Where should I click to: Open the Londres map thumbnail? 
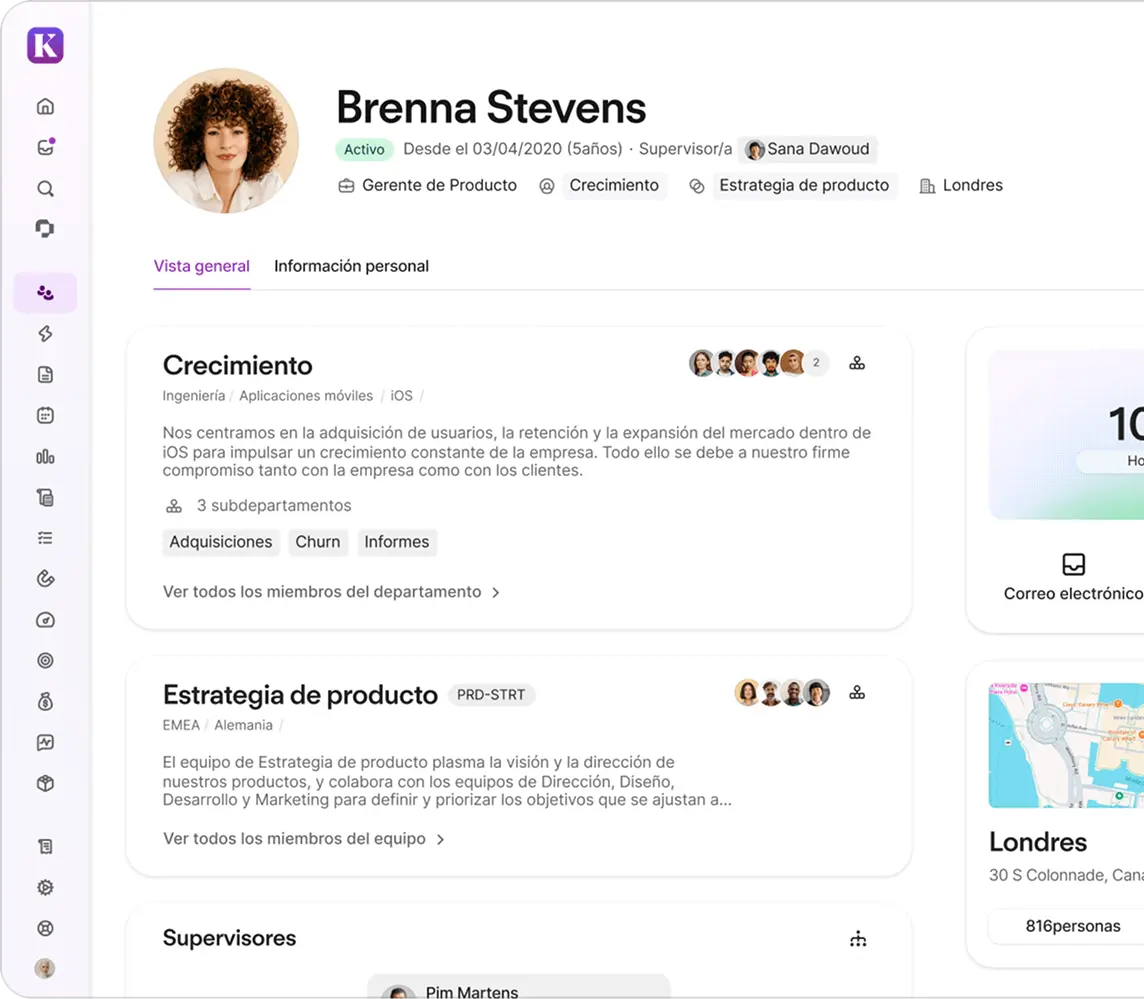(x=1066, y=745)
